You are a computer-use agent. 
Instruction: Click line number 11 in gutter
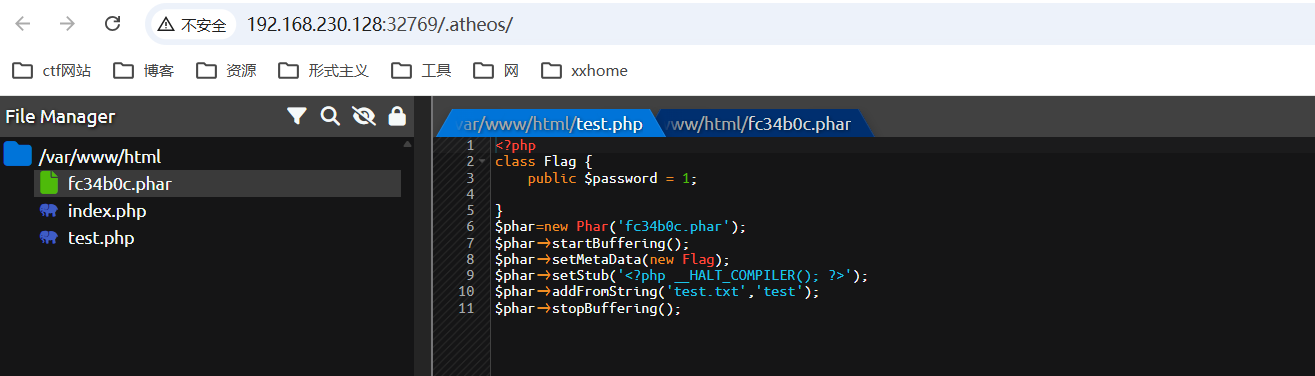click(467, 308)
